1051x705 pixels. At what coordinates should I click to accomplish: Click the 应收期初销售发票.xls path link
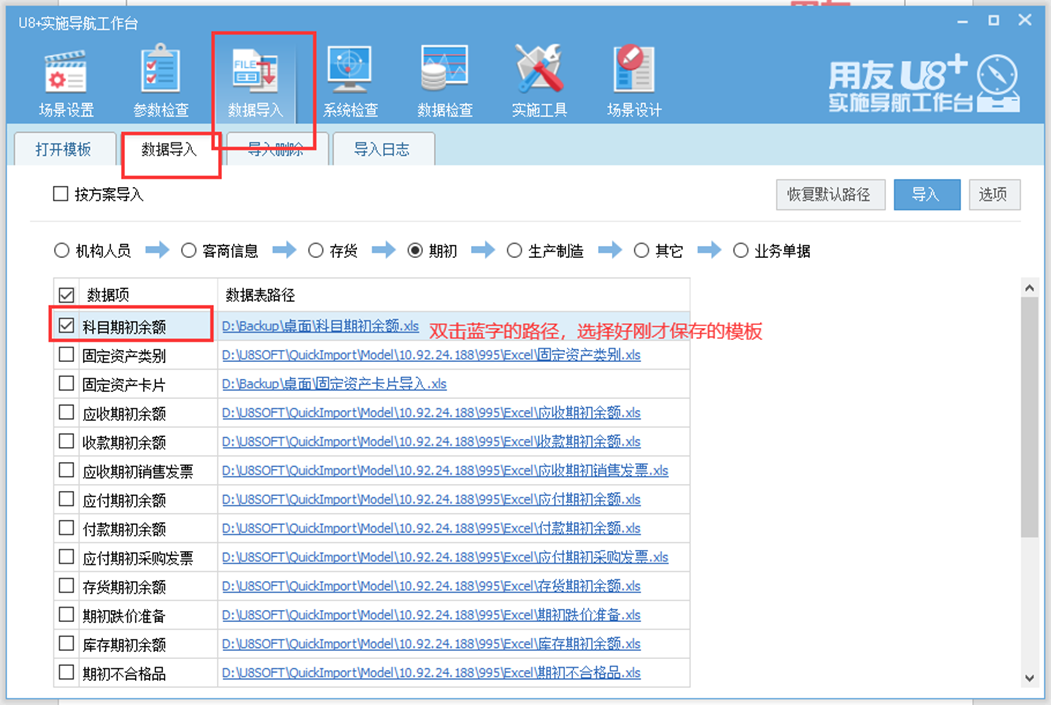tap(445, 470)
